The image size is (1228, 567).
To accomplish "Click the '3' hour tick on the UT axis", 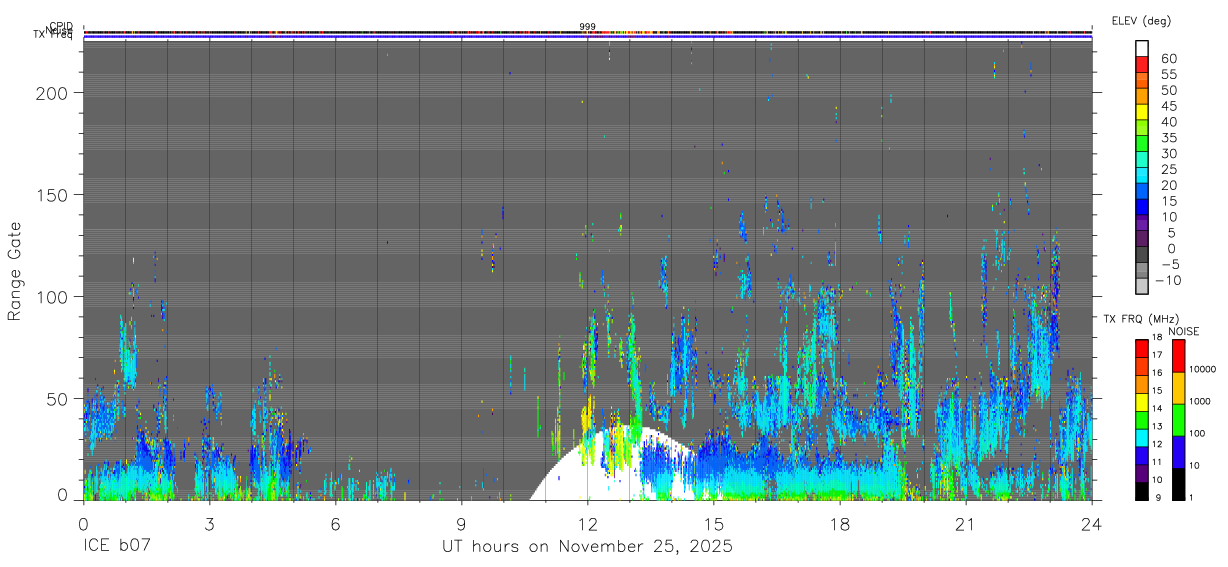I will (x=209, y=524).
